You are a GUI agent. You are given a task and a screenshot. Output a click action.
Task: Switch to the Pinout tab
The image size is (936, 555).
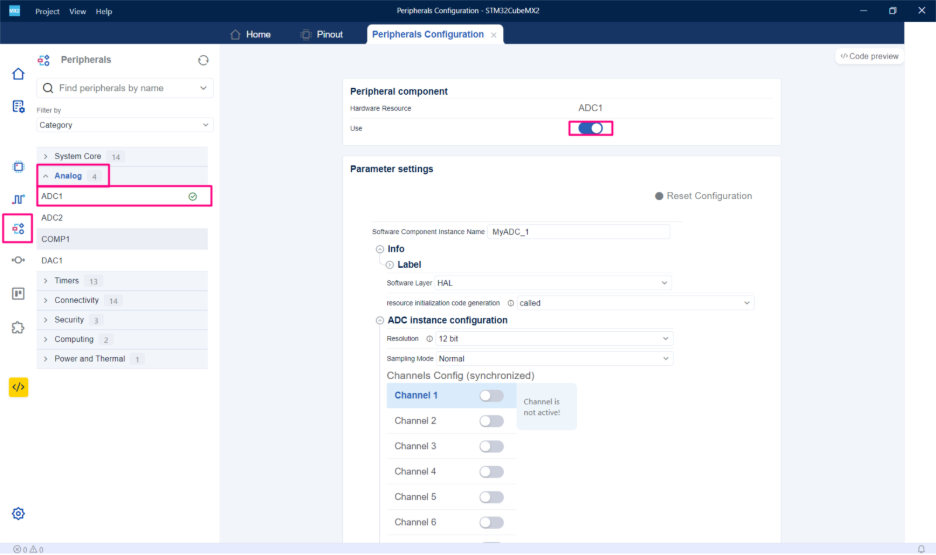[322, 35]
